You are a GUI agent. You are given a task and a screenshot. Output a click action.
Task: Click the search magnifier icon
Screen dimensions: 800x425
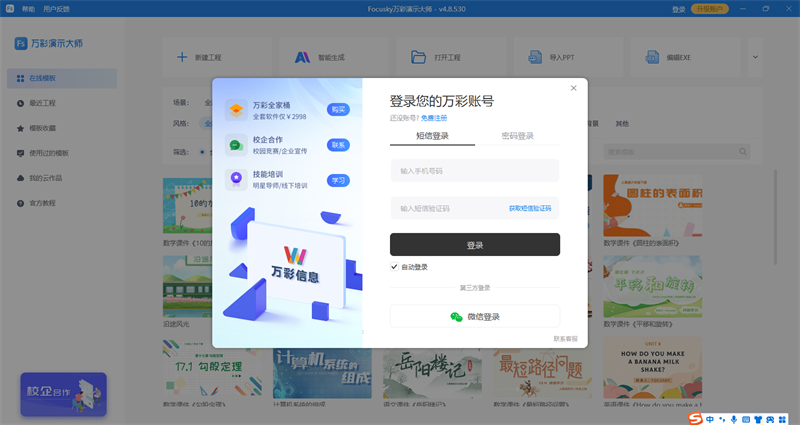[743, 152]
